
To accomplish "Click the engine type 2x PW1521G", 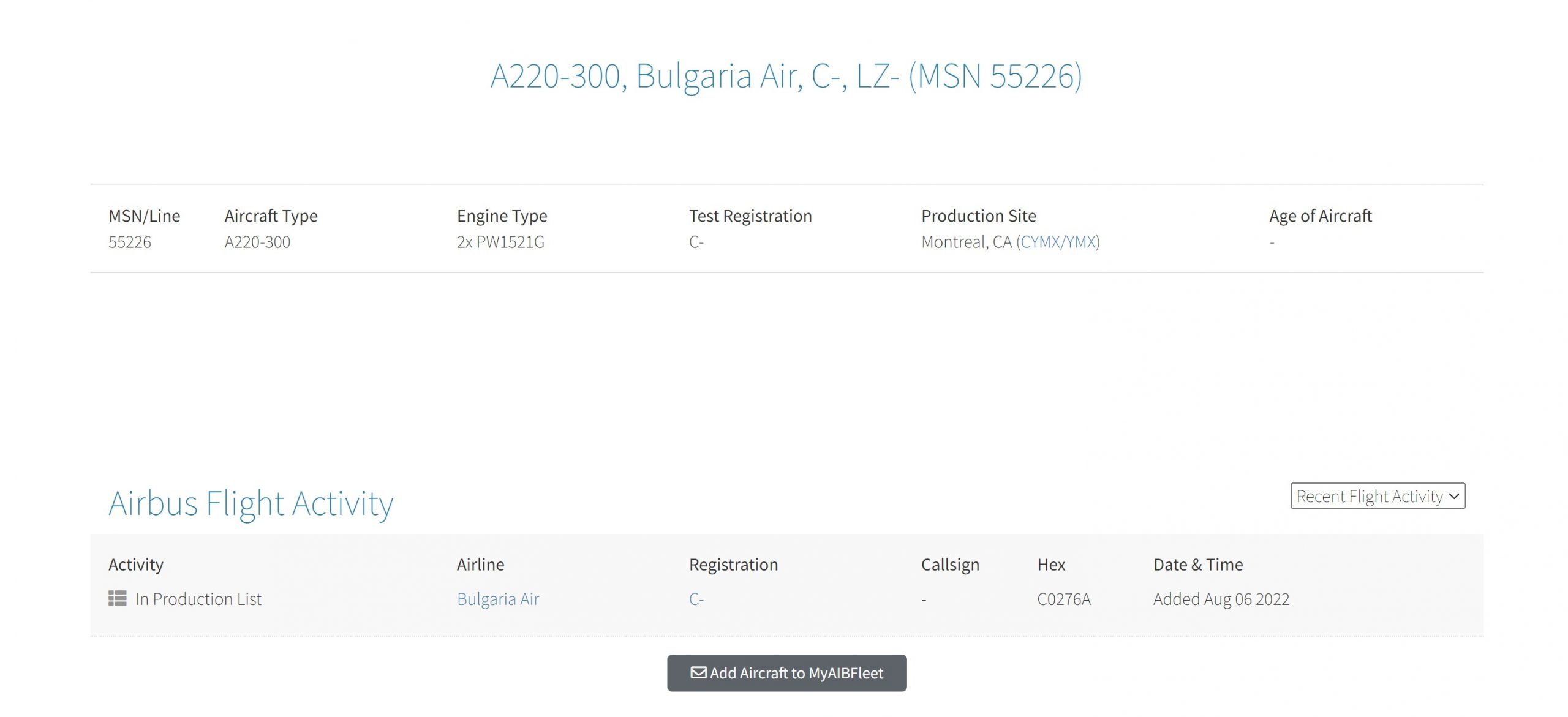I will click(x=500, y=242).
